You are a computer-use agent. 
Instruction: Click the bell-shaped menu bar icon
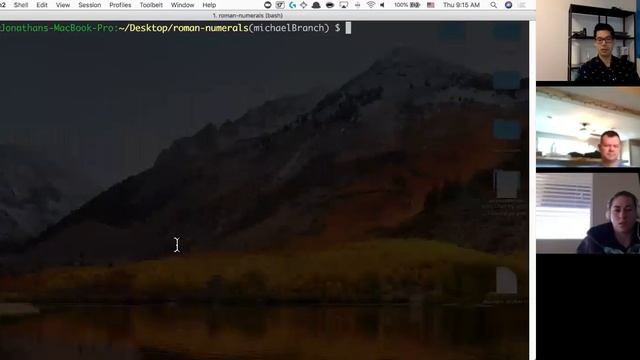pyautogui.click(x=316, y=5)
